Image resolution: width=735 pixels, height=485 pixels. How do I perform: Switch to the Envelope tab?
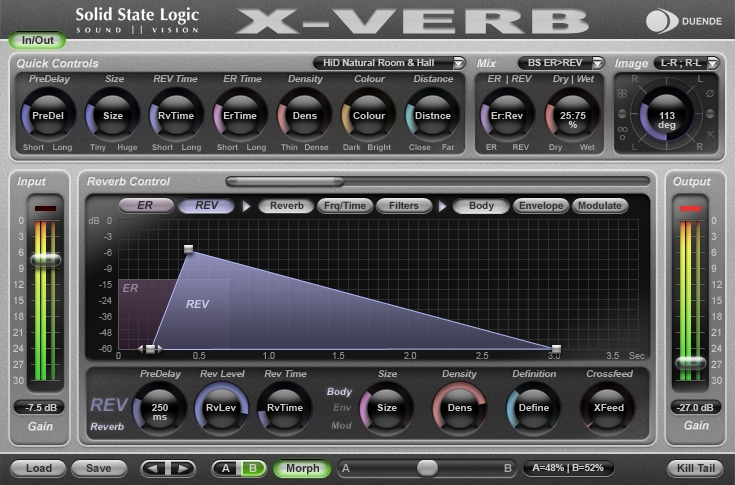(x=541, y=206)
